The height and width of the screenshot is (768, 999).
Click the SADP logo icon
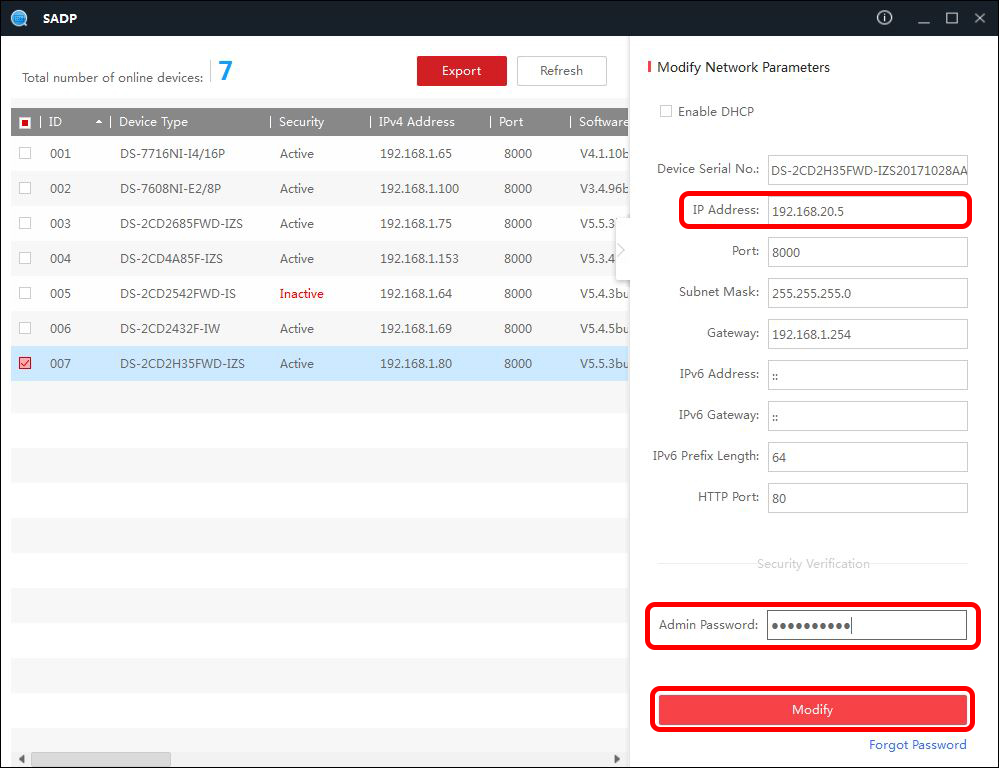coord(19,18)
